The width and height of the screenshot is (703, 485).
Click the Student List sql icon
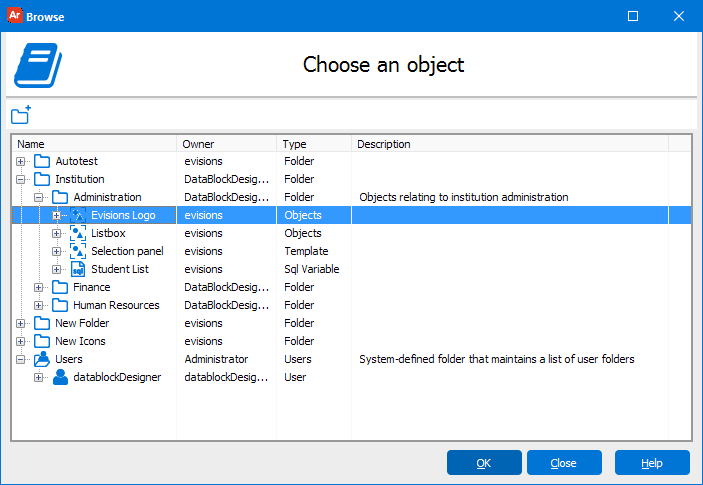pos(78,269)
